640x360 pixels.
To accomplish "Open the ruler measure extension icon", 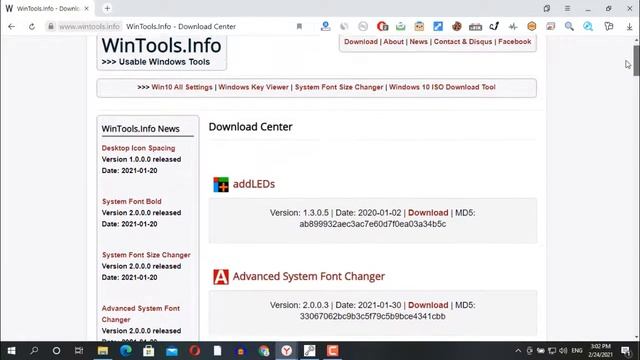I will [475, 27].
